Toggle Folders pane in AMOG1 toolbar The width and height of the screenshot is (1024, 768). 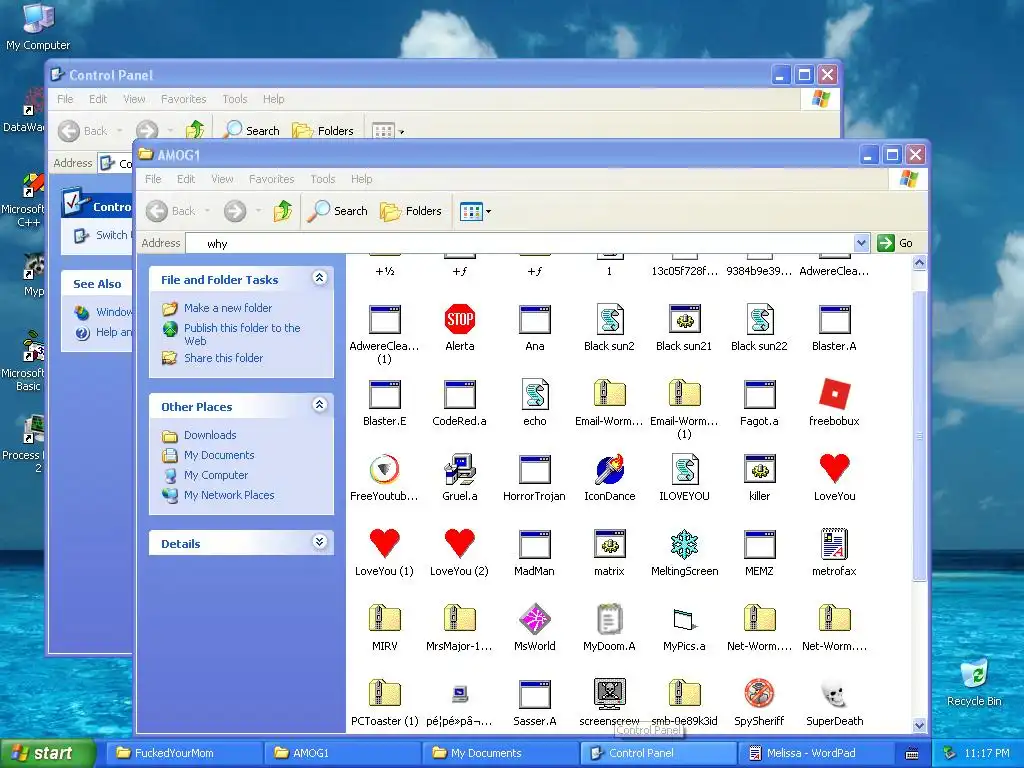pyautogui.click(x=411, y=211)
